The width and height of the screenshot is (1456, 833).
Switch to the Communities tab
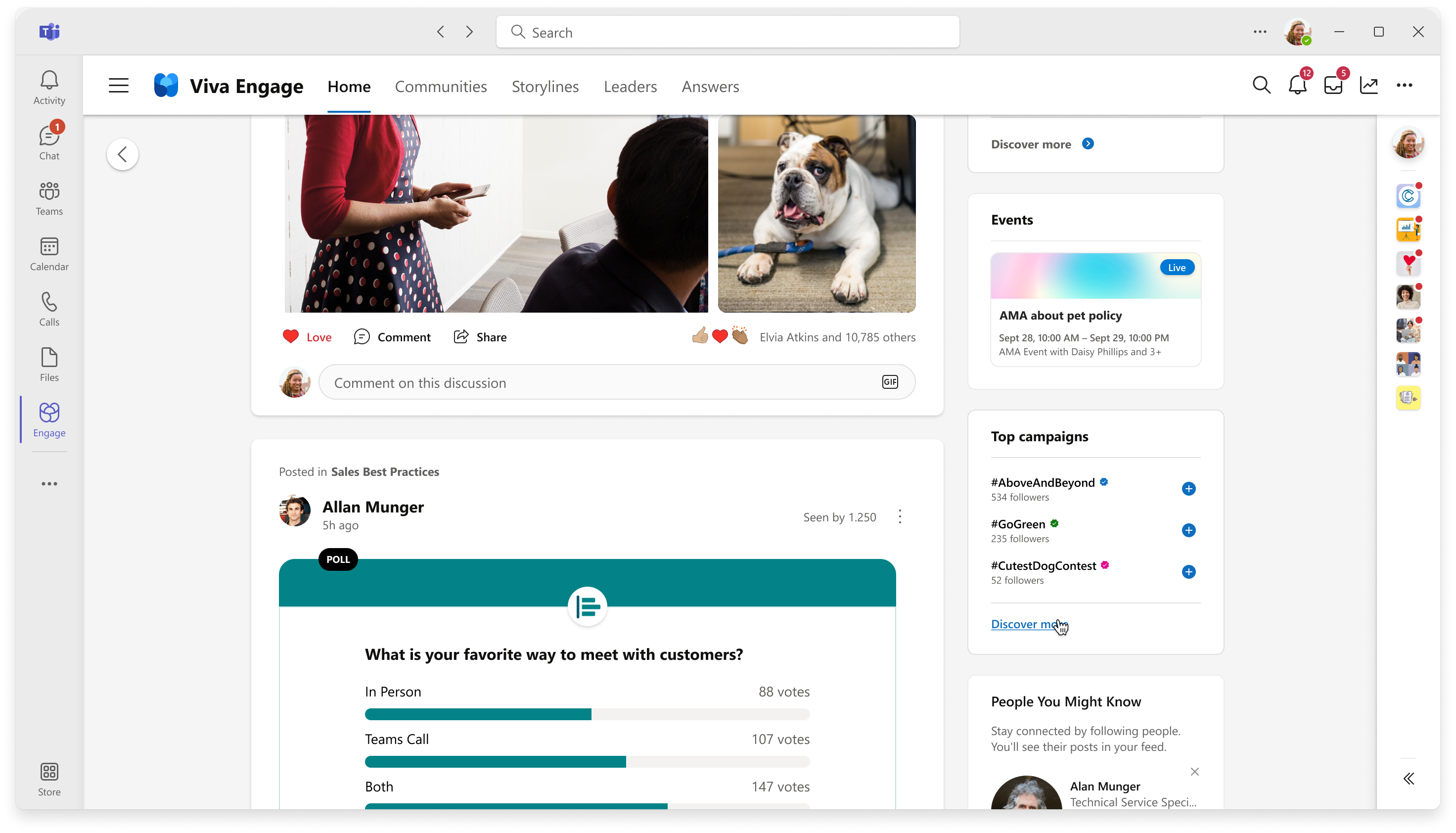pyautogui.click(x=441, y=86)
